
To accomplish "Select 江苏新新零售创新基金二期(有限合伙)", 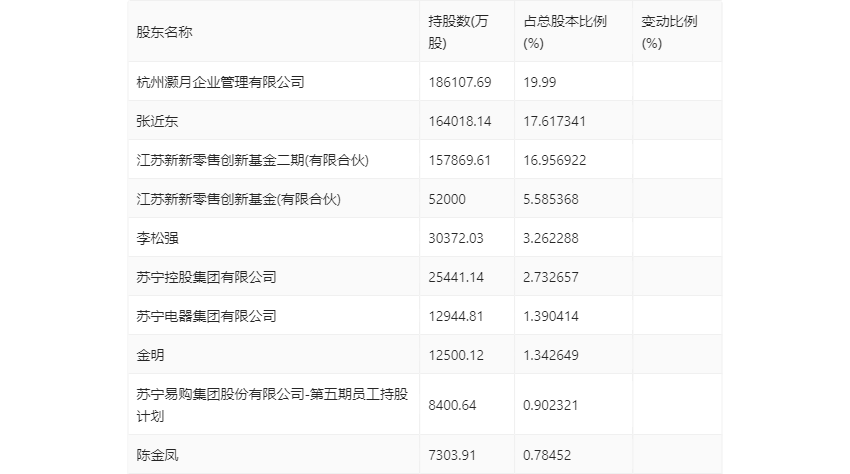I will (x=253, y=160).
